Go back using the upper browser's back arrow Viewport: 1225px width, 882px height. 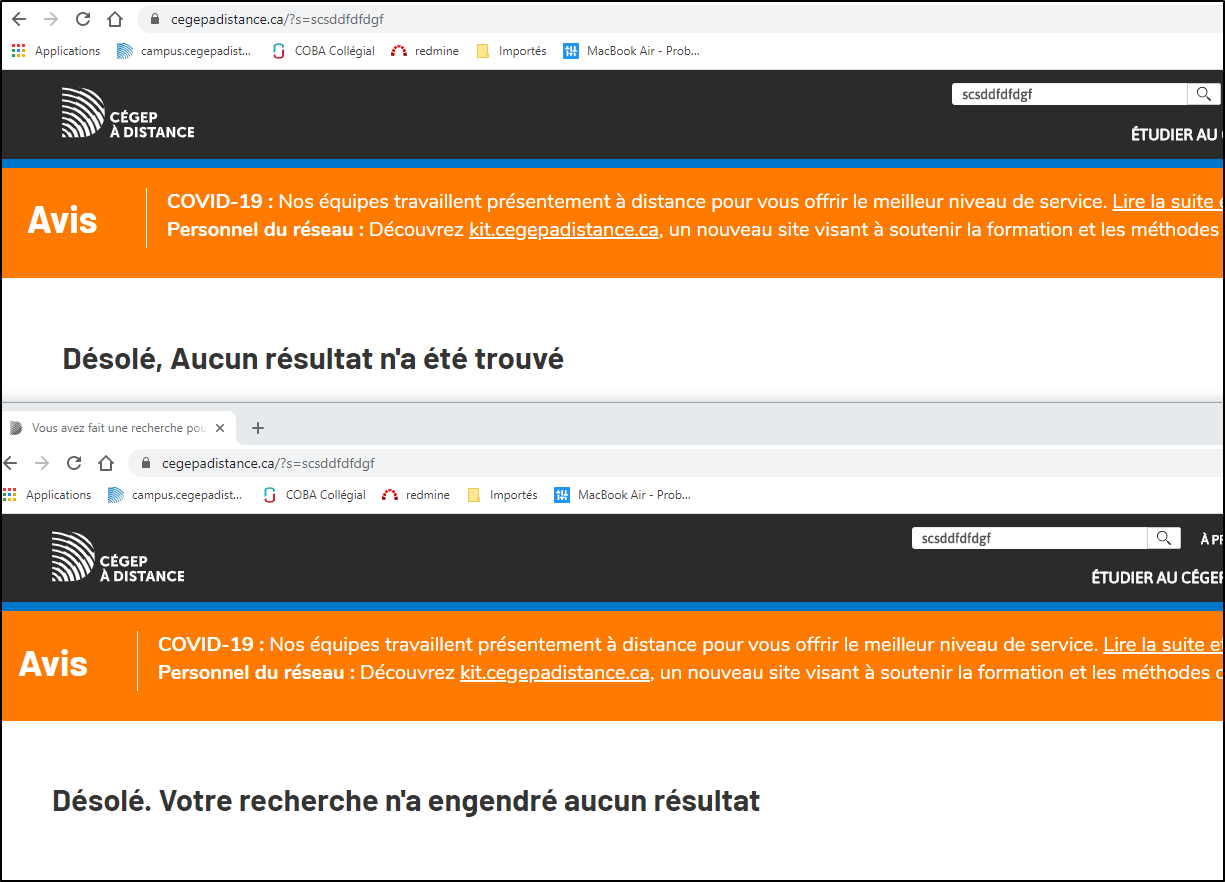(x=19, y=19)
